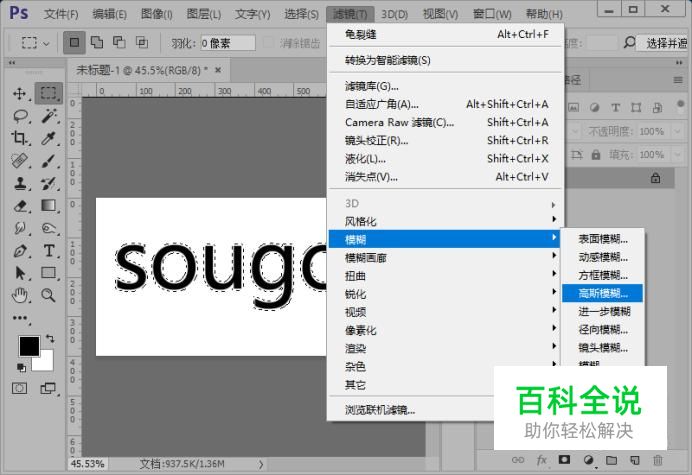Select the Lasso tool
The image size is (692, 475).
[x=20, y=116]
